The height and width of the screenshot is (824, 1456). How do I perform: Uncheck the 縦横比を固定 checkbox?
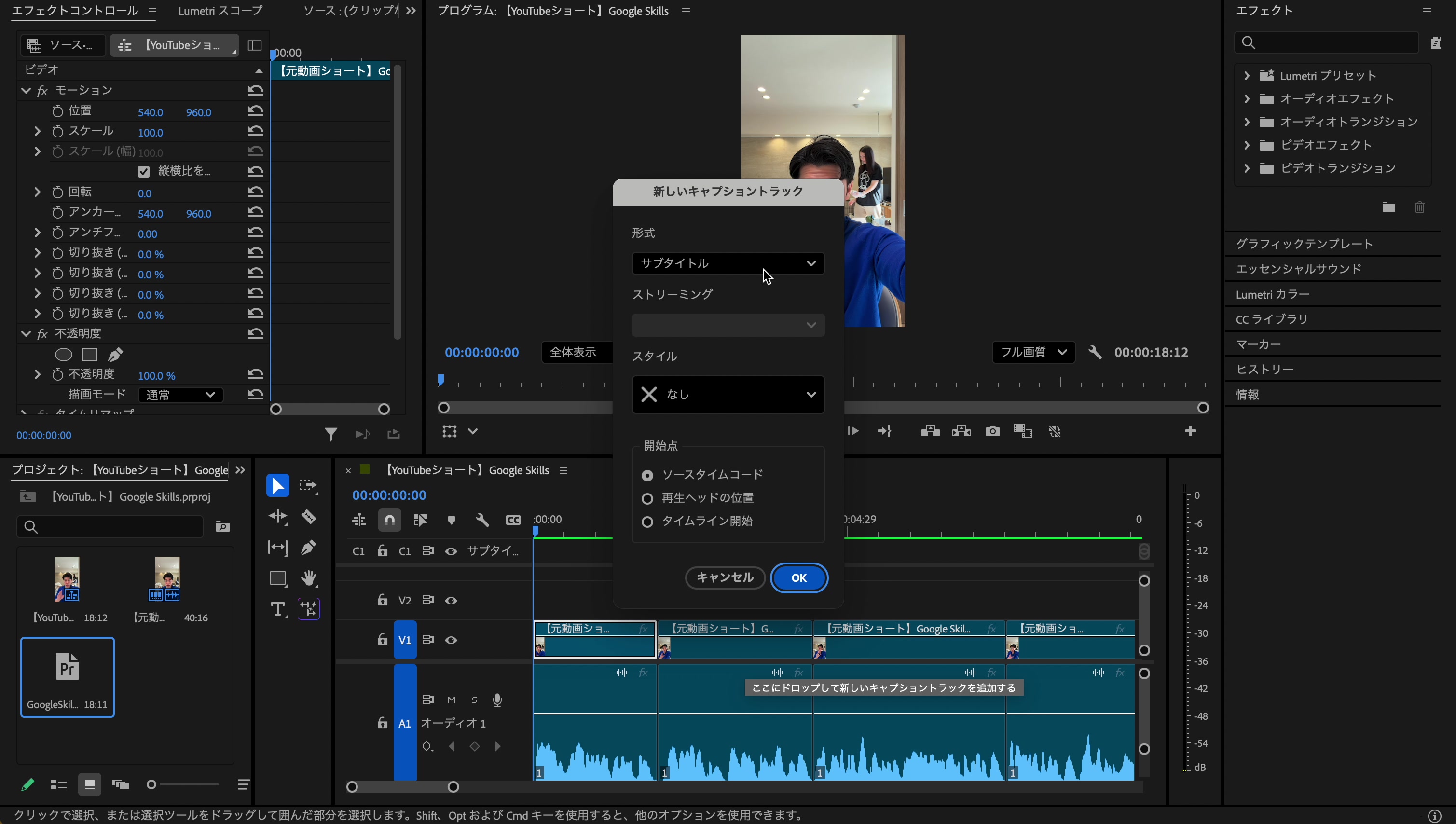pos(144,171)
